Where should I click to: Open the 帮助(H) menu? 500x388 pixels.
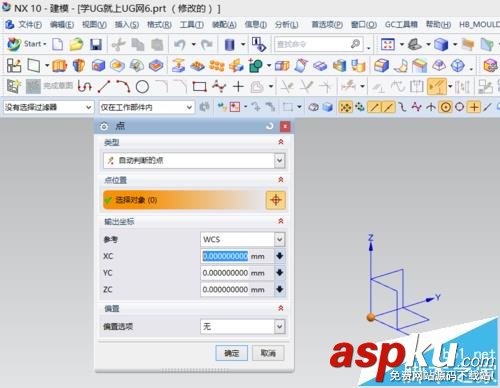(438, 25)
